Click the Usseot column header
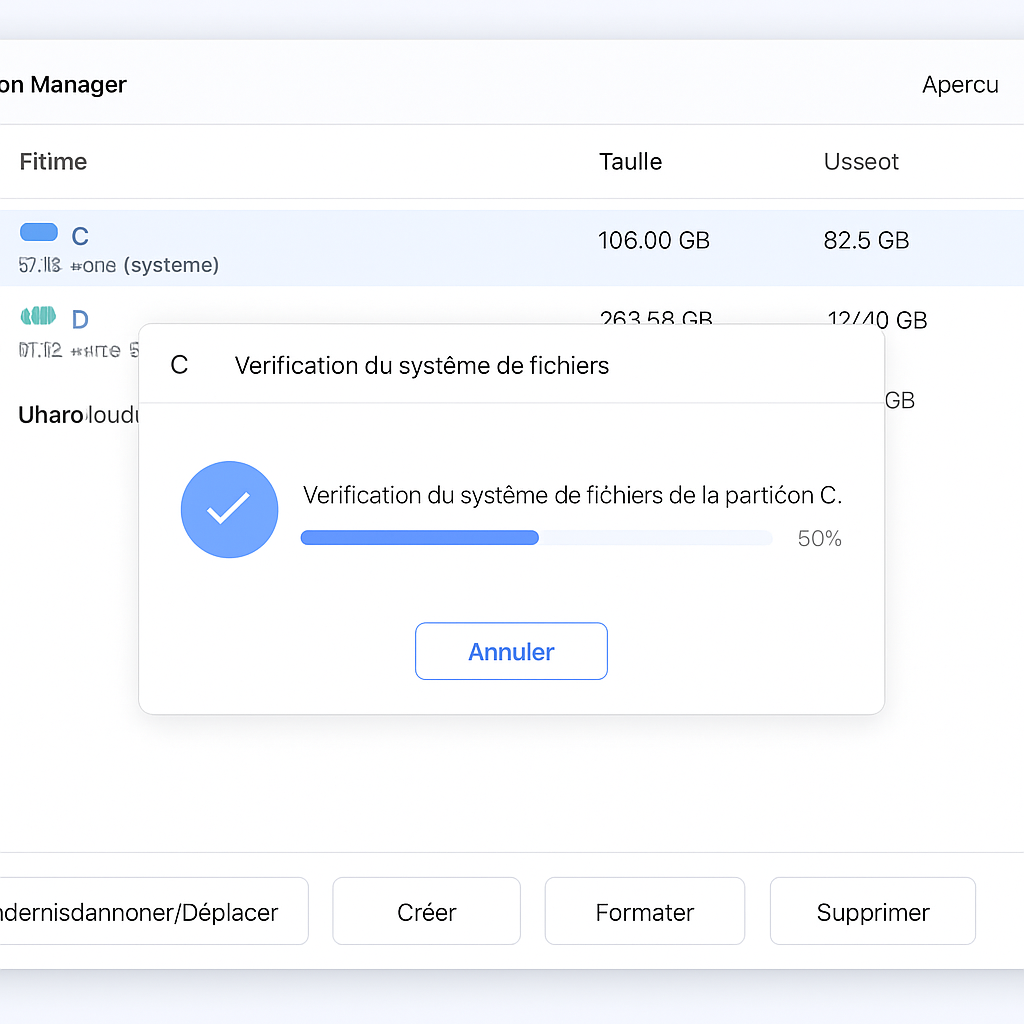Viewport: 1024px width, 1024px height. tap(861, 161)
